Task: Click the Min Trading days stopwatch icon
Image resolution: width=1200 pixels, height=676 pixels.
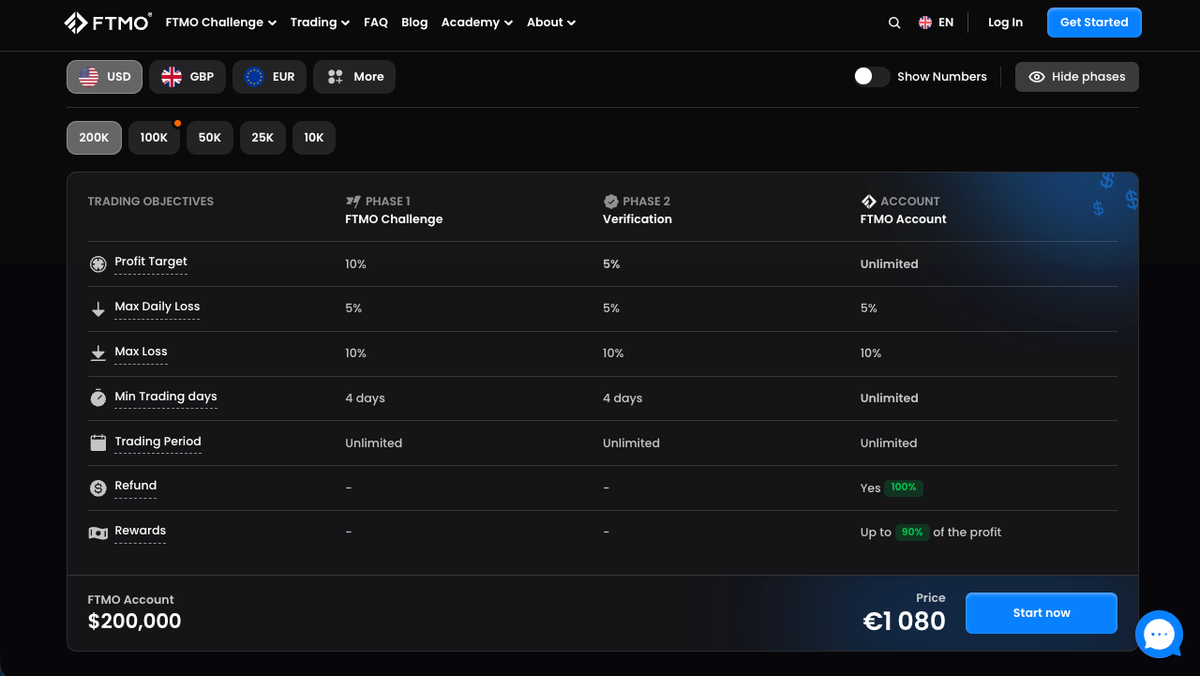Action: tap(98, 398)
